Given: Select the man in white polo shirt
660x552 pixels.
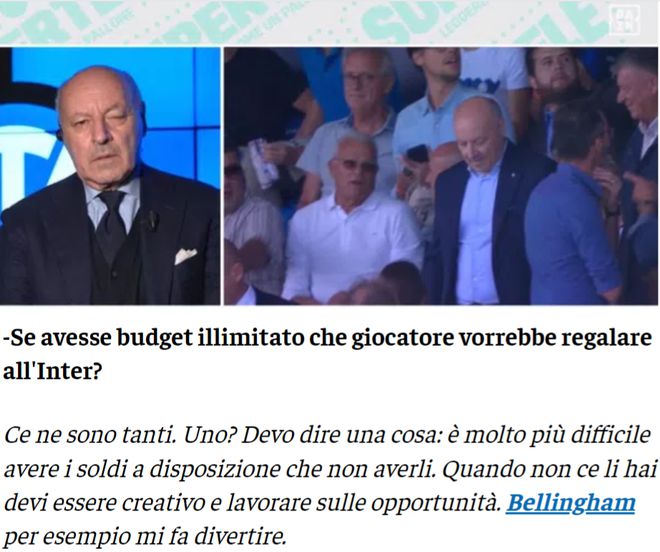Looking at the screenshot, I should 351,219.
